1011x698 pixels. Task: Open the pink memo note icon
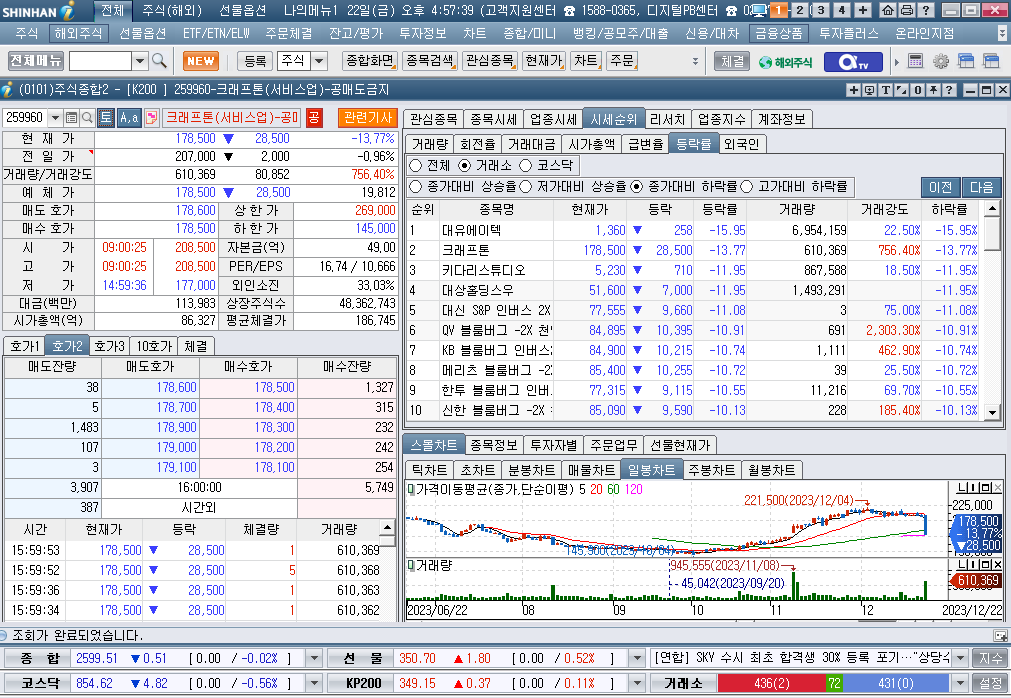coord(152,117)
